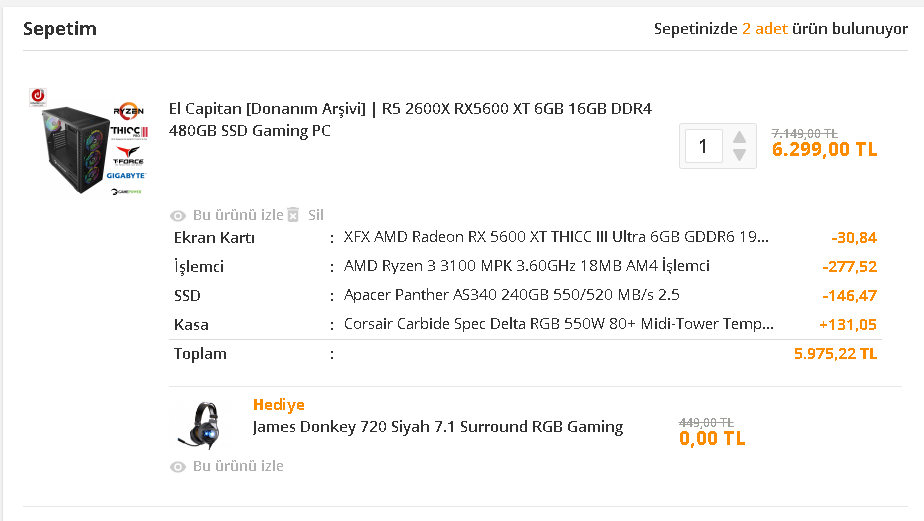Click the eye icon beside the headset gift
The image size is (924, 521).
178,466
